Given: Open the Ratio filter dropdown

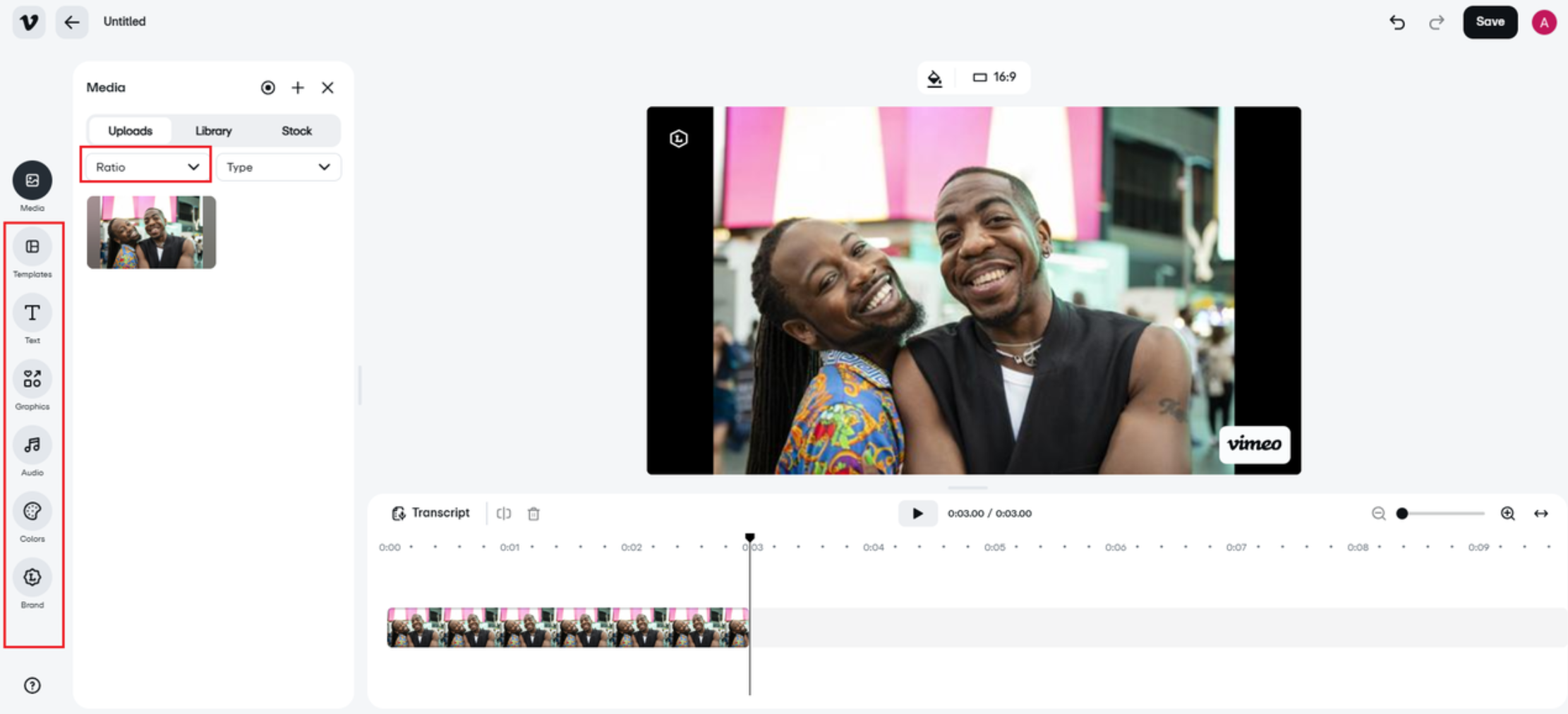Looking at the screenshot, I should 145,167.
